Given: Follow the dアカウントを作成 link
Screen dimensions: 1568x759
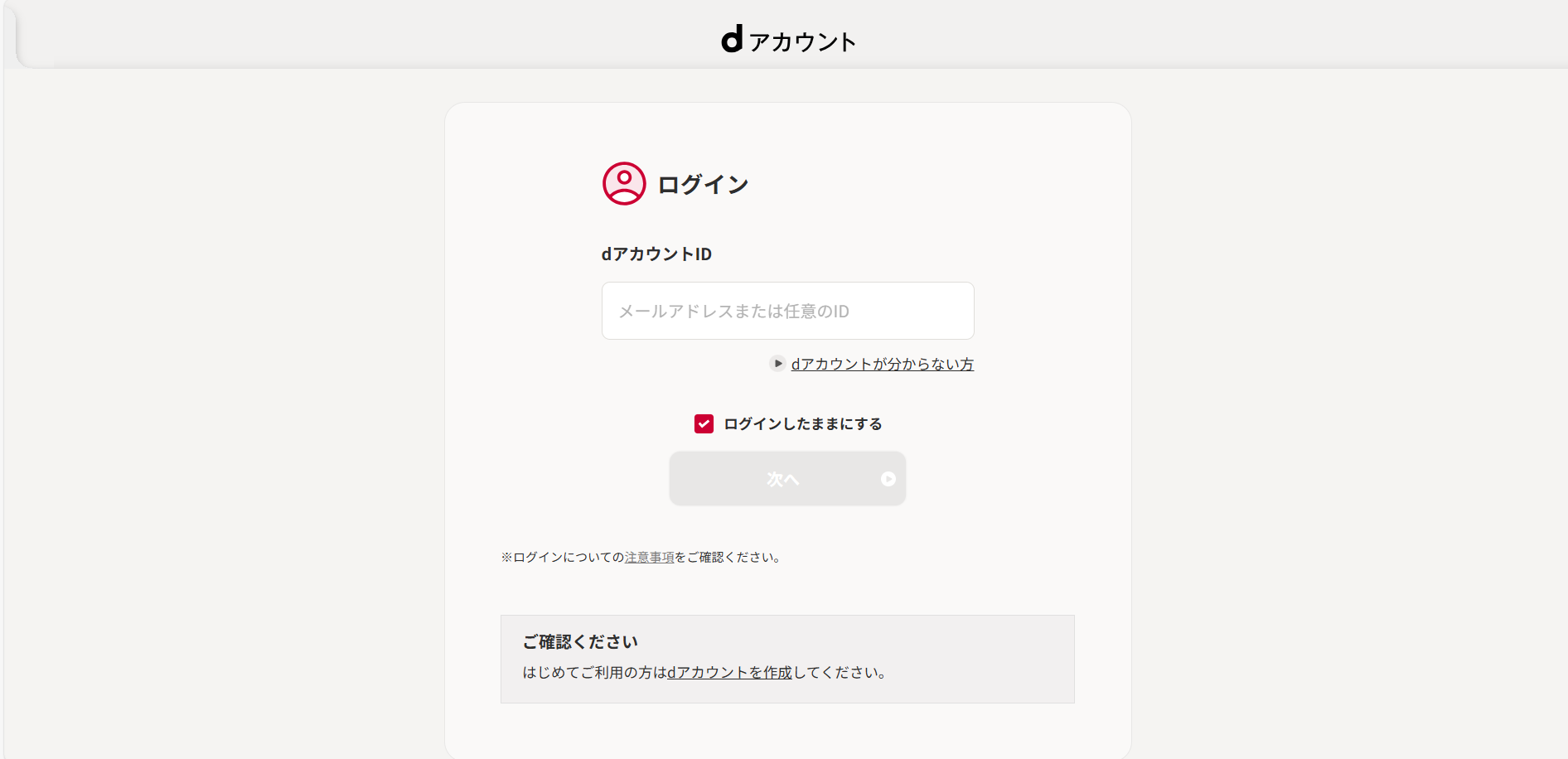Looking at the screenshot, I should click(x=729, y=673).
